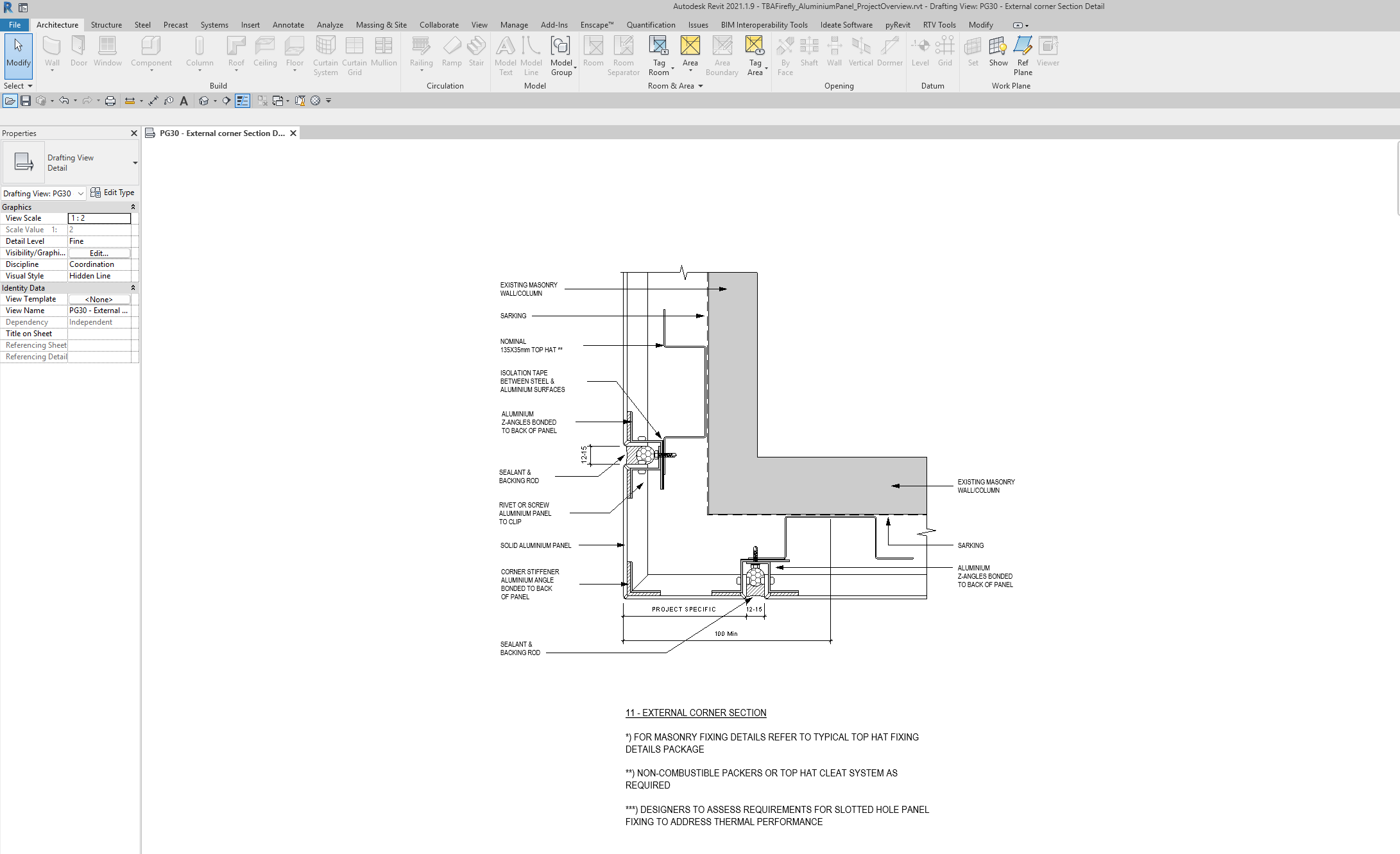Click the Tag Room tool
1400x854 pixels.
[x=659, y=55]
